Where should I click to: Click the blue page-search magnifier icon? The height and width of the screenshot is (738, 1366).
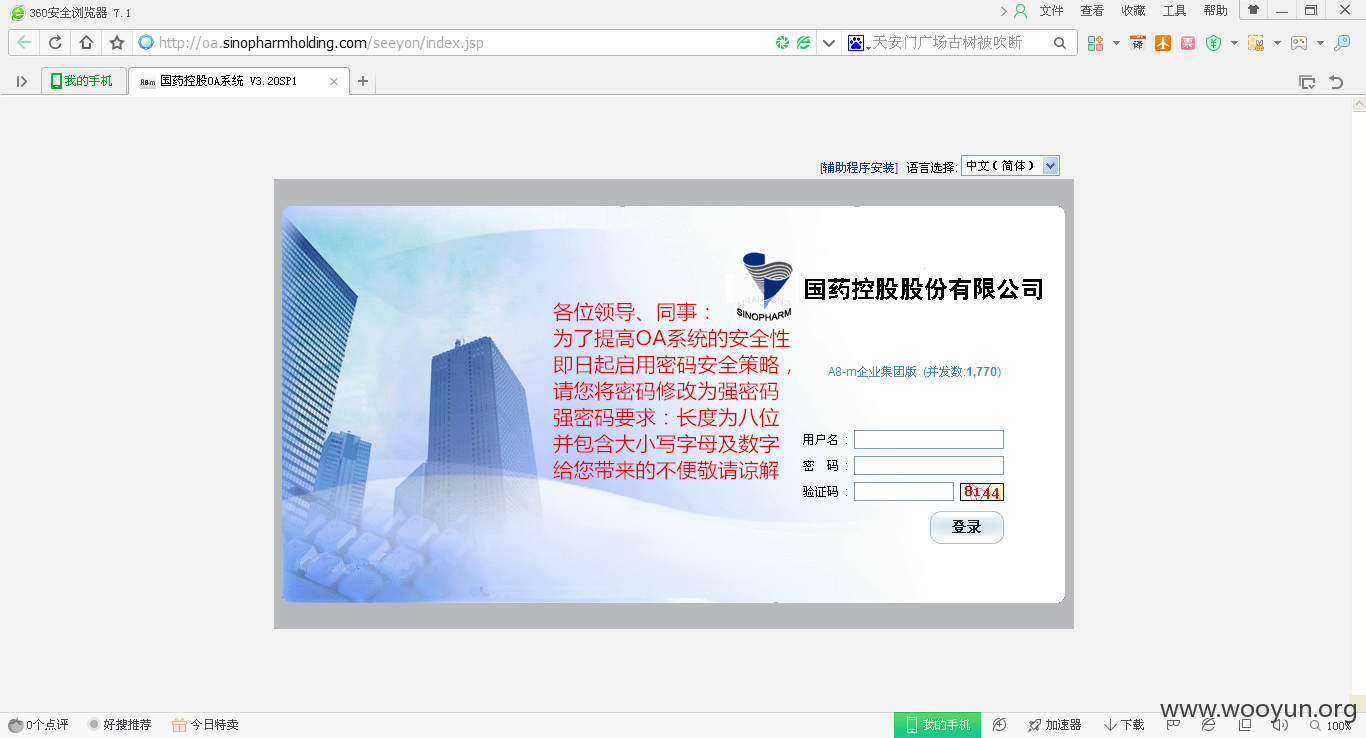coord(1343,43)
